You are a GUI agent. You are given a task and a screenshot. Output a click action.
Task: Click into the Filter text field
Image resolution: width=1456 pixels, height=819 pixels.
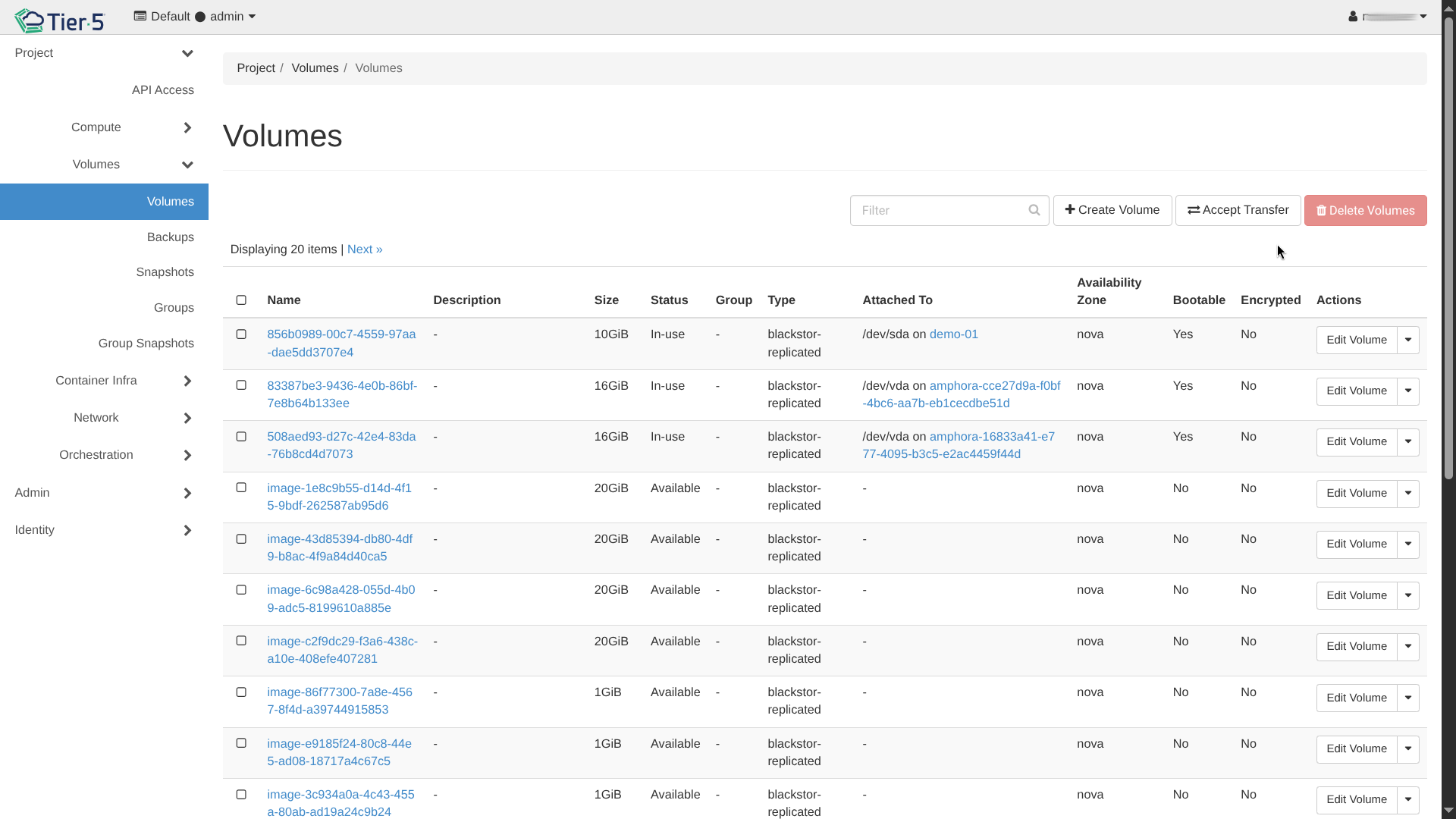click(x=940, y=210)
